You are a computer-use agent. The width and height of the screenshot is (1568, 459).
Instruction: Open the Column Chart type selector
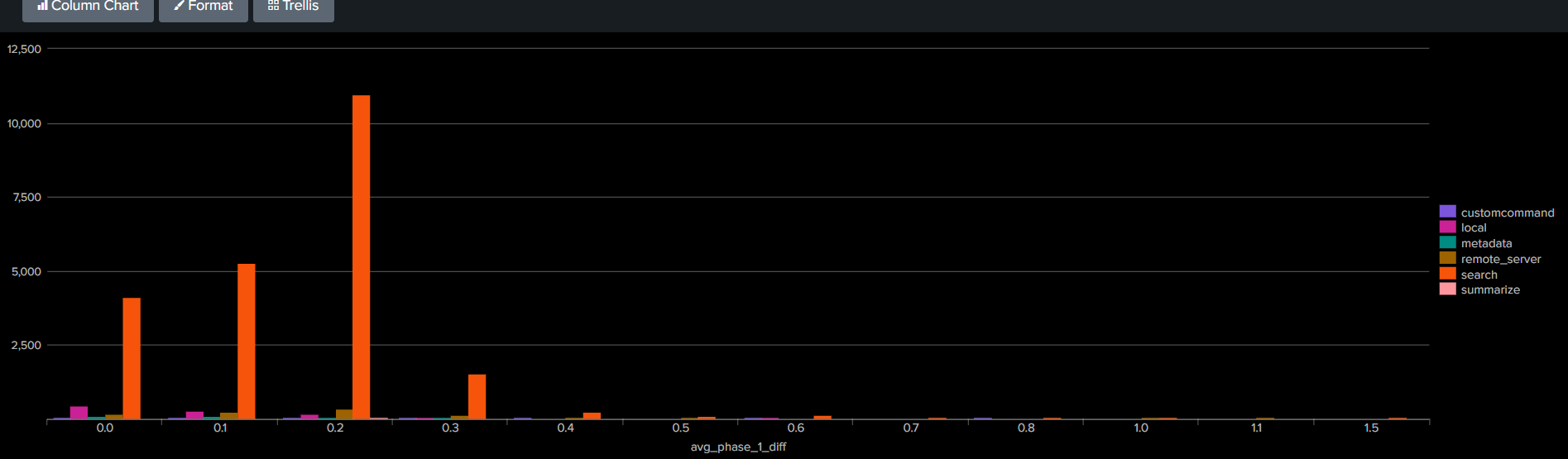[88, 8]
